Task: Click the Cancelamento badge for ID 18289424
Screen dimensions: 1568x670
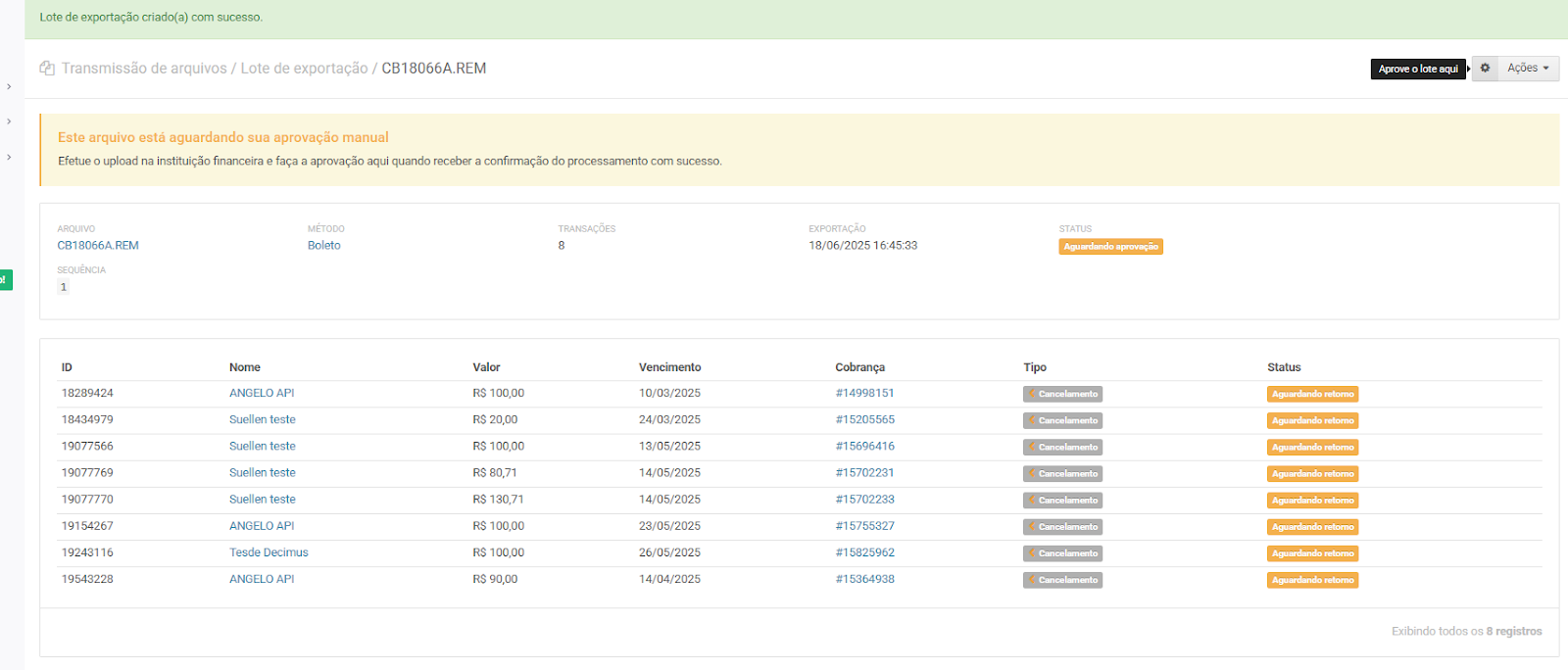Action: [1062, 394]
